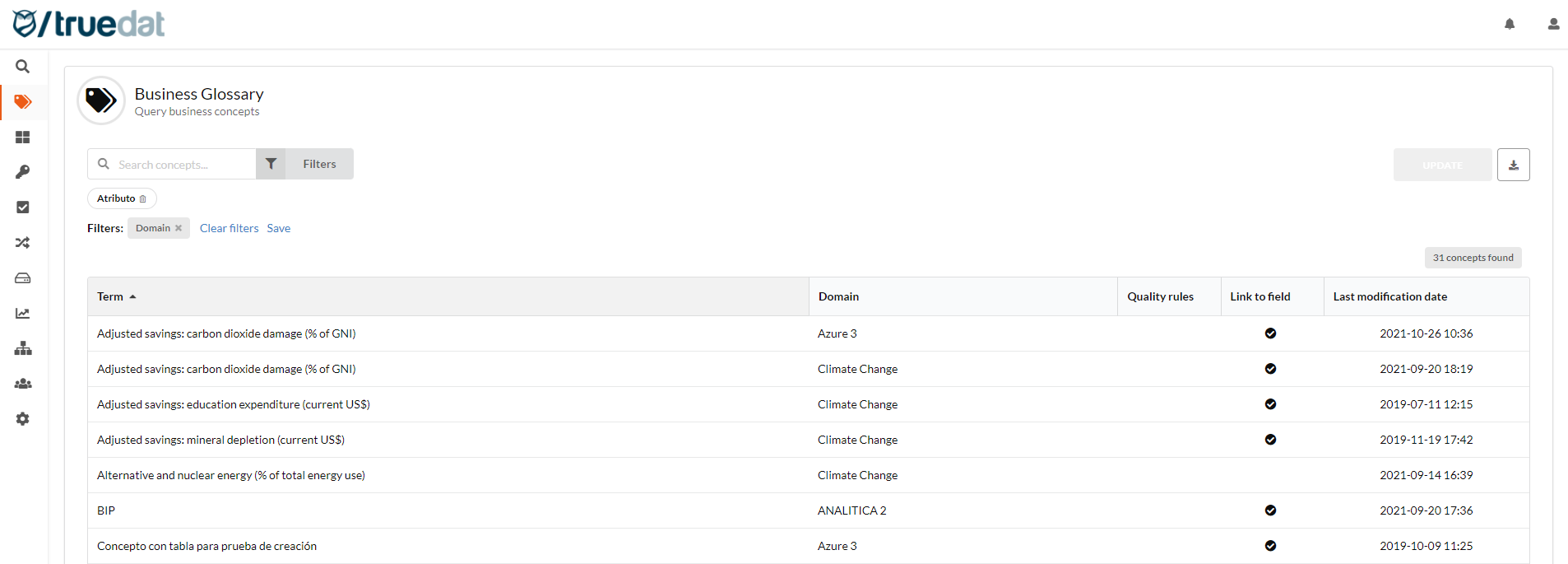
Task: Open the hierarchy sitemap icon in sidebar
Action: tap(23, 348)
